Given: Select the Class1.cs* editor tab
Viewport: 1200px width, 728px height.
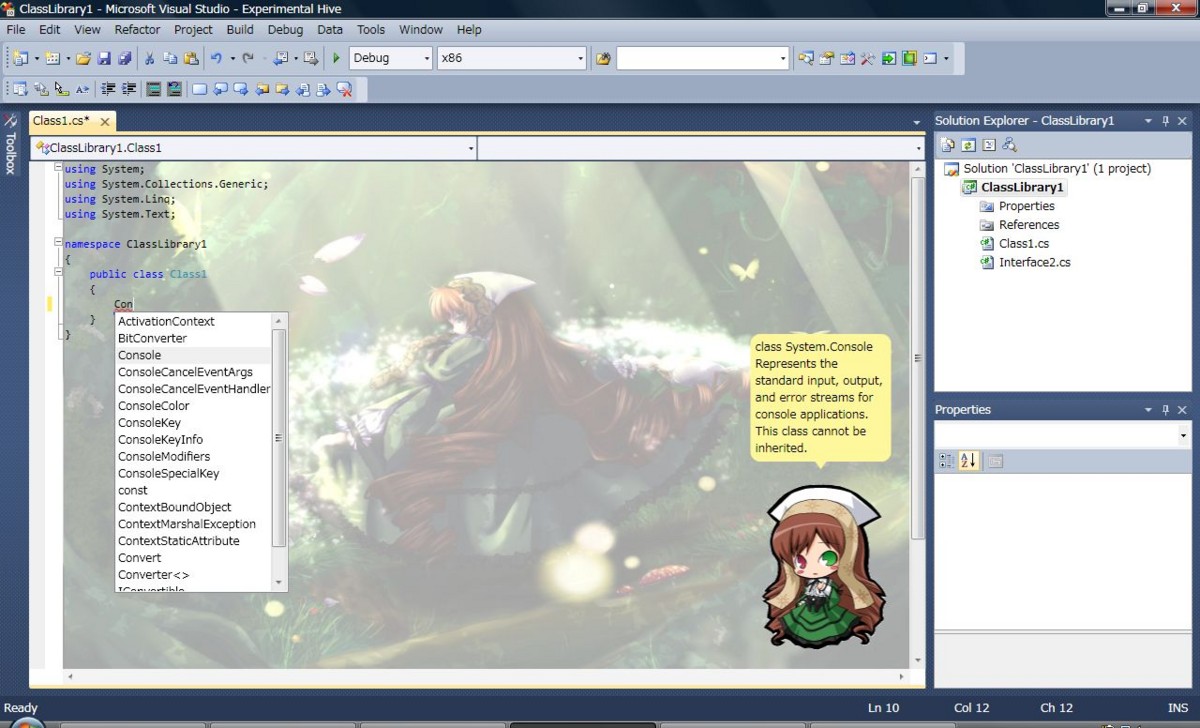Looking at the screenshot, I should pos(71,121).
